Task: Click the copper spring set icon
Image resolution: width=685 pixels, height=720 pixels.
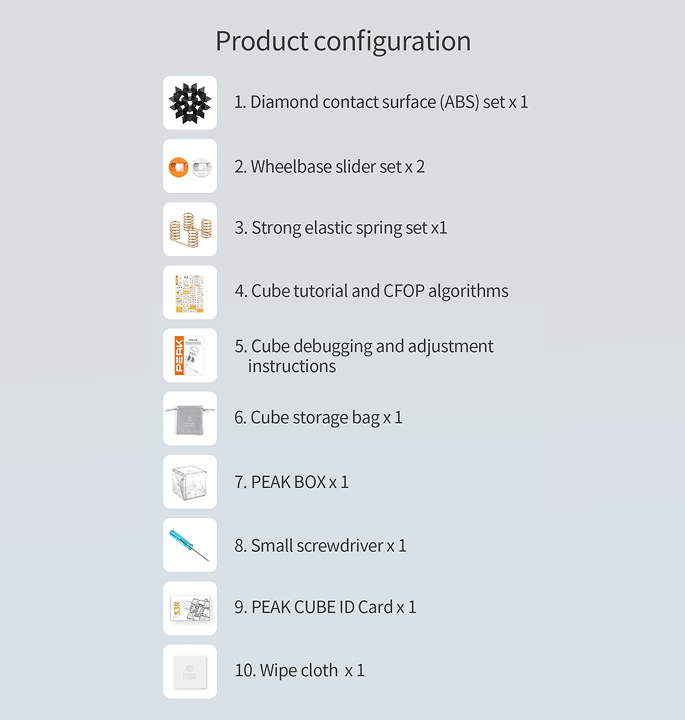Action: (190, 229)
